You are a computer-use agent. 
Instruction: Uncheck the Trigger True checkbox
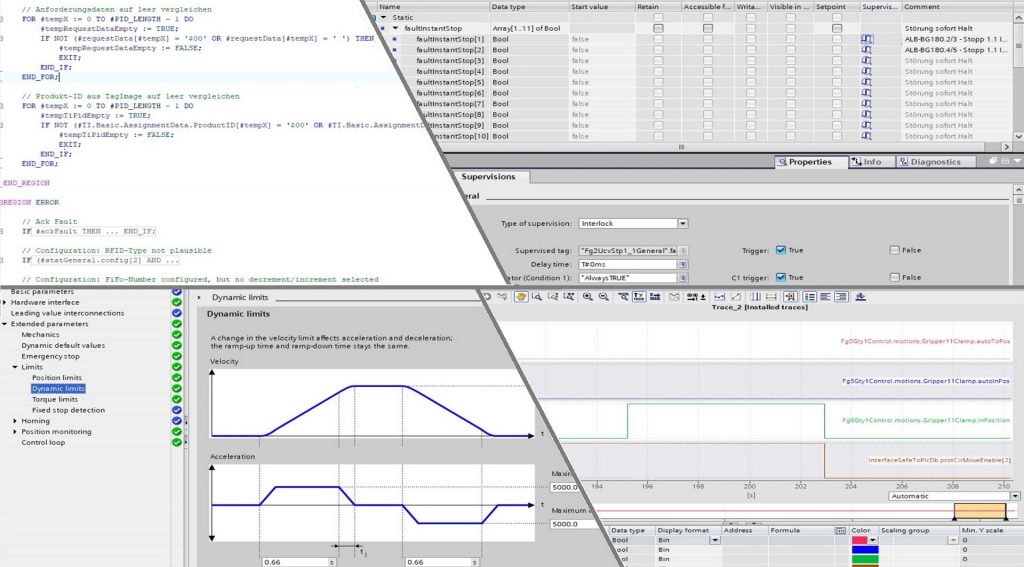click(x=780, y=250)
